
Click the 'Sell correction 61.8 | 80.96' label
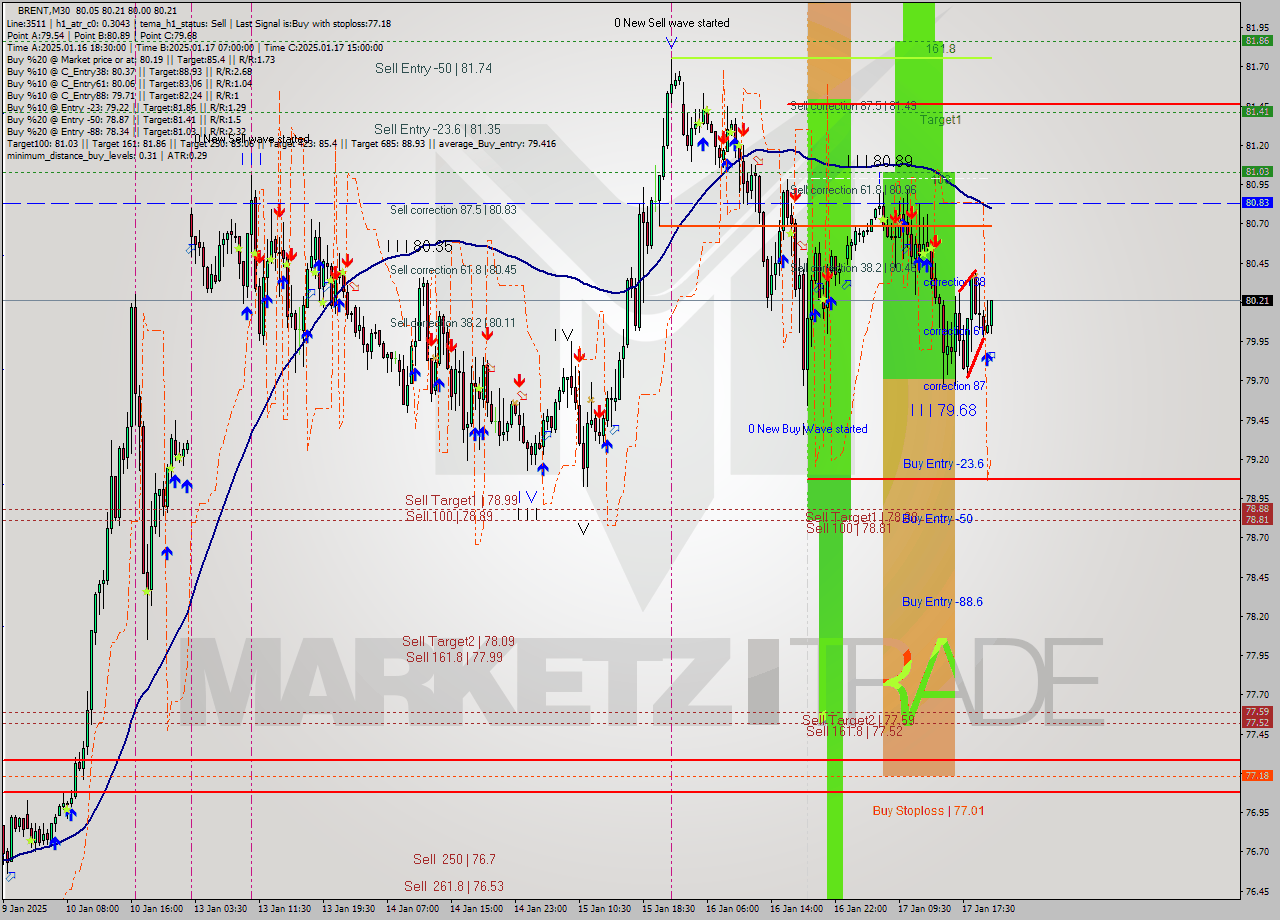coord(853,190)
